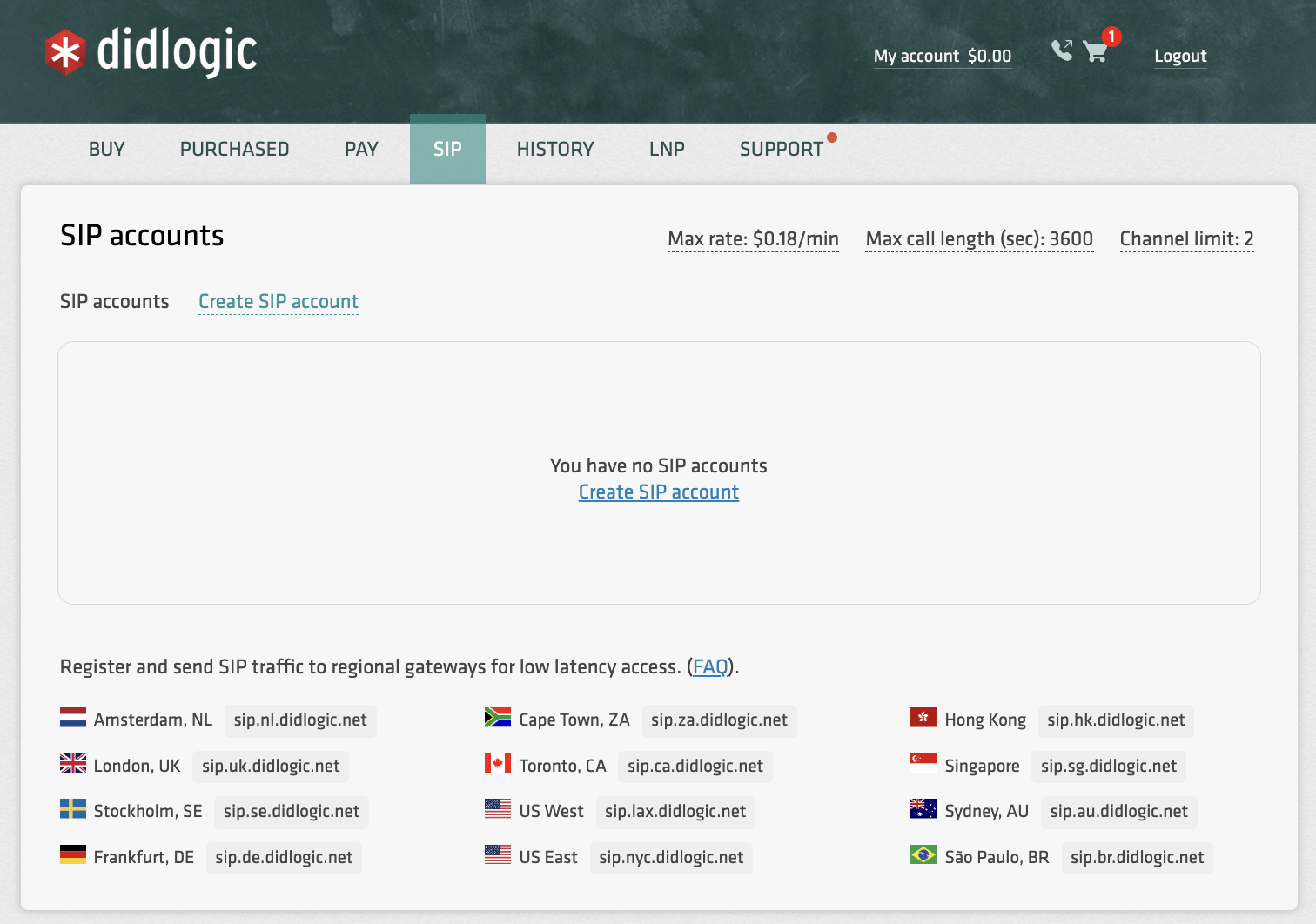
Task: Open the shopping cart icon
Action: click(1096, 52)
